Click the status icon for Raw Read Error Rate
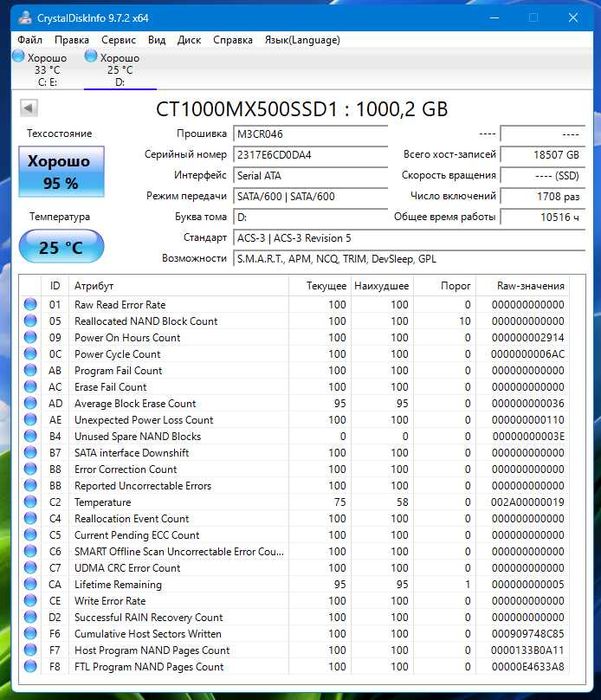This screenshot has width=601, height=700. (x=30, y=304)
